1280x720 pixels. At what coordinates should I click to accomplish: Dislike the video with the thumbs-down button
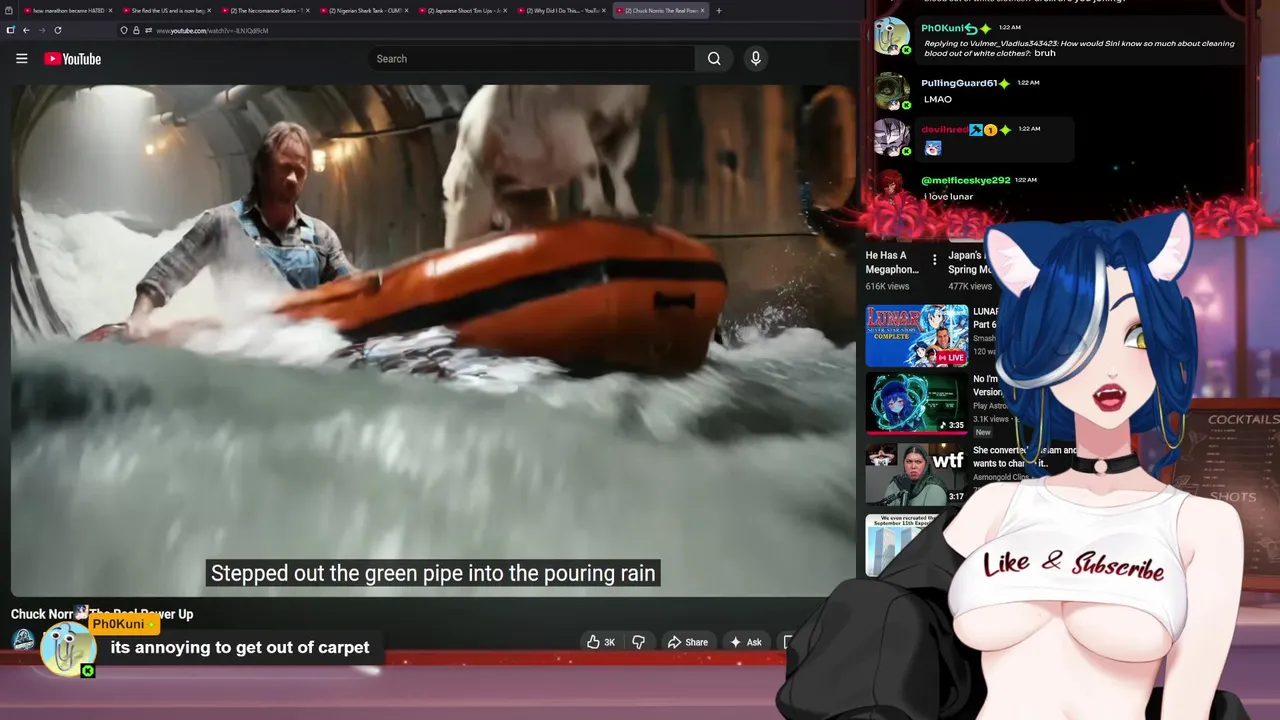click(x=638, y=642)
